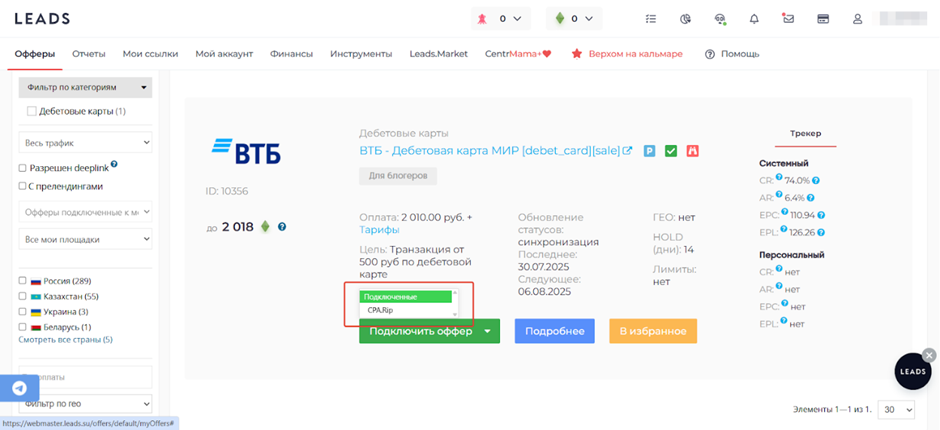This screenshot has height=430, width=940.
Task: Open the mail envelope with red dot
Action: (x=788, y=18)
